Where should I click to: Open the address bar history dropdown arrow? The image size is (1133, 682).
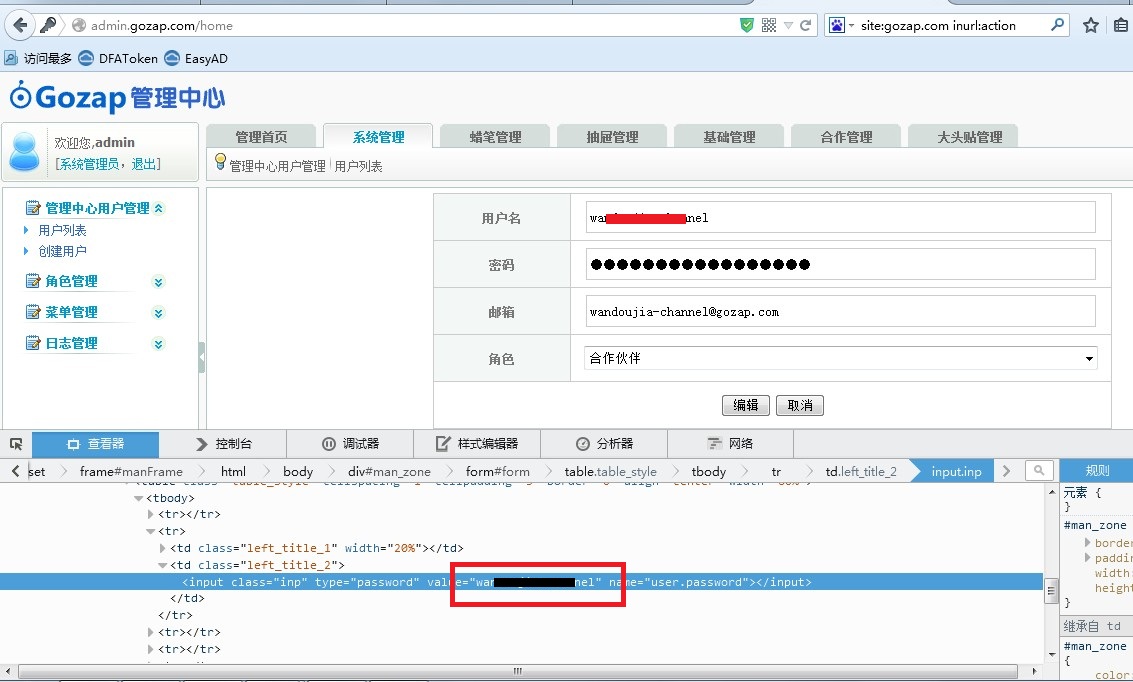788,26
